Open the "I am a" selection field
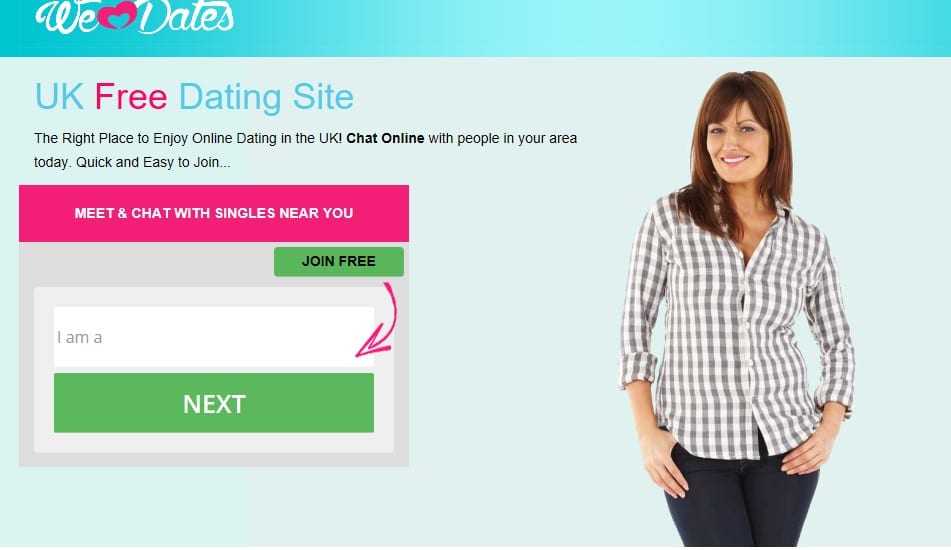Screen dimensions: 951x550 tap(213, 337)
